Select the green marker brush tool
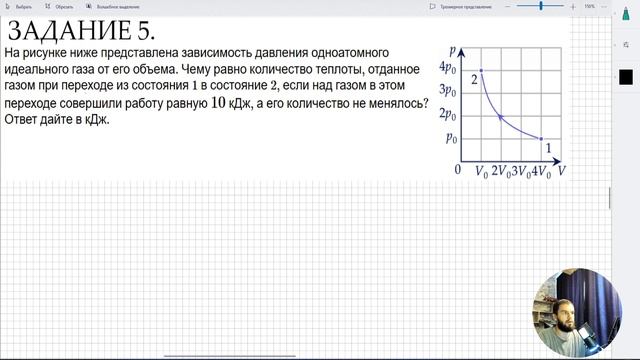The width and height of the screenshot is (640, 360). 626,15
